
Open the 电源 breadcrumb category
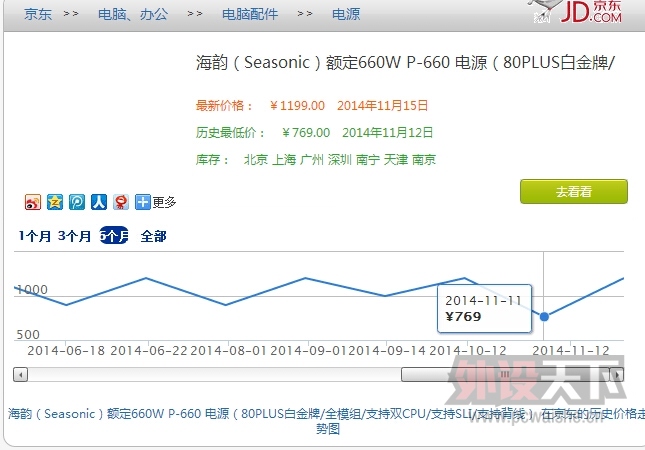point(346,14)
